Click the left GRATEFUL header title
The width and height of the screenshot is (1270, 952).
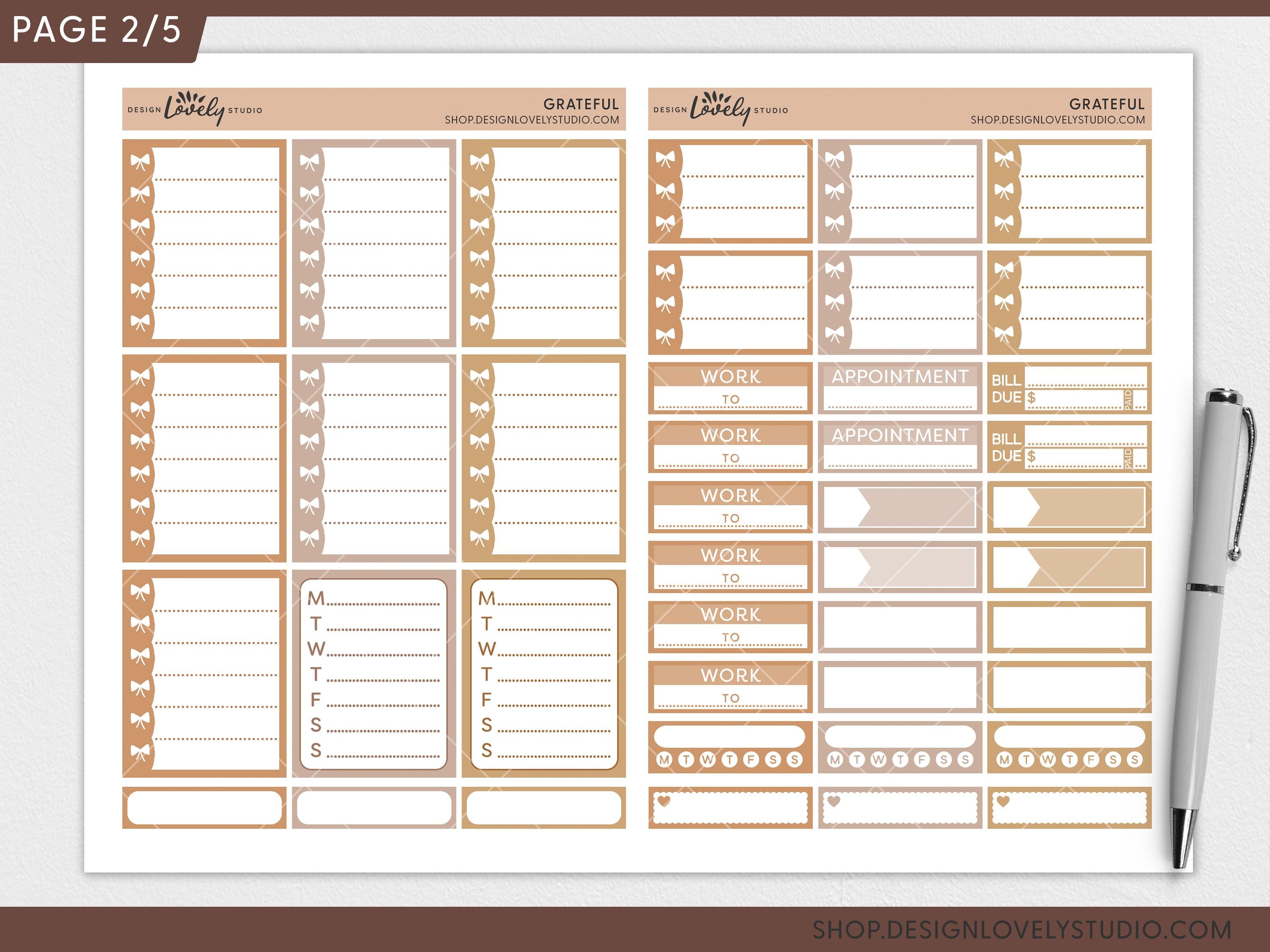tap(581, 105)
